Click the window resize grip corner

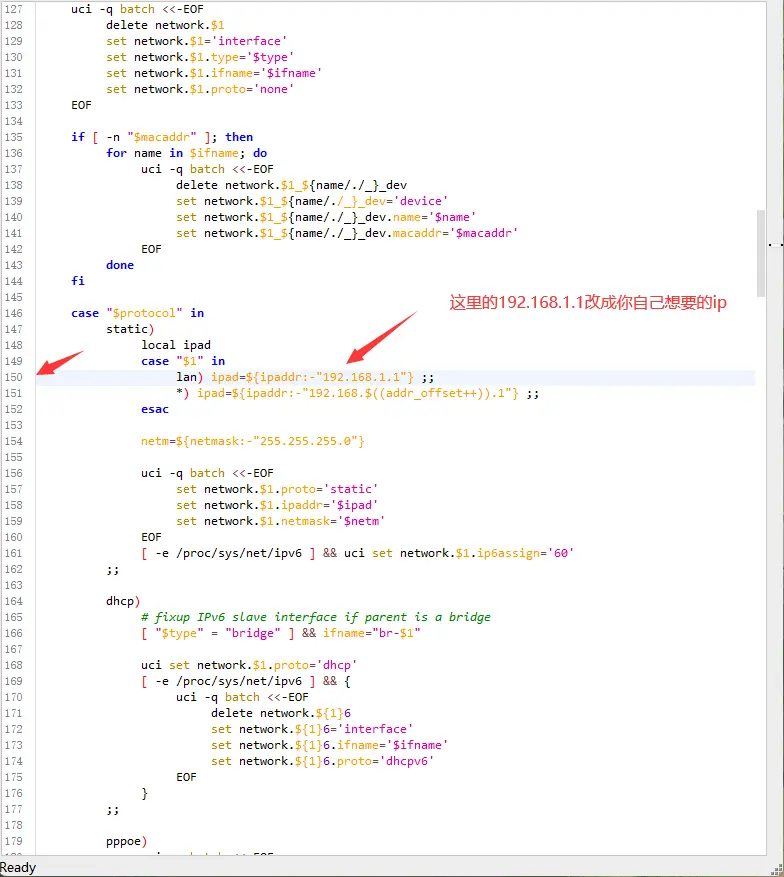tap(777, 870)
